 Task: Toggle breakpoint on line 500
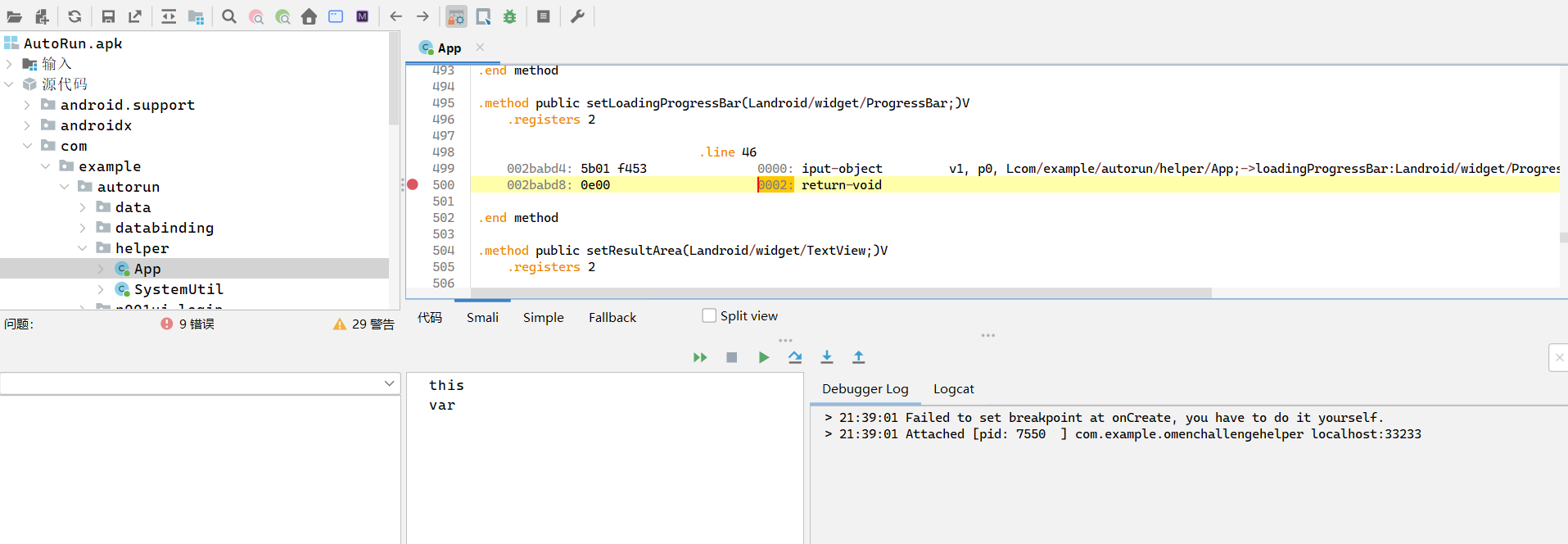tap(413, 184)
